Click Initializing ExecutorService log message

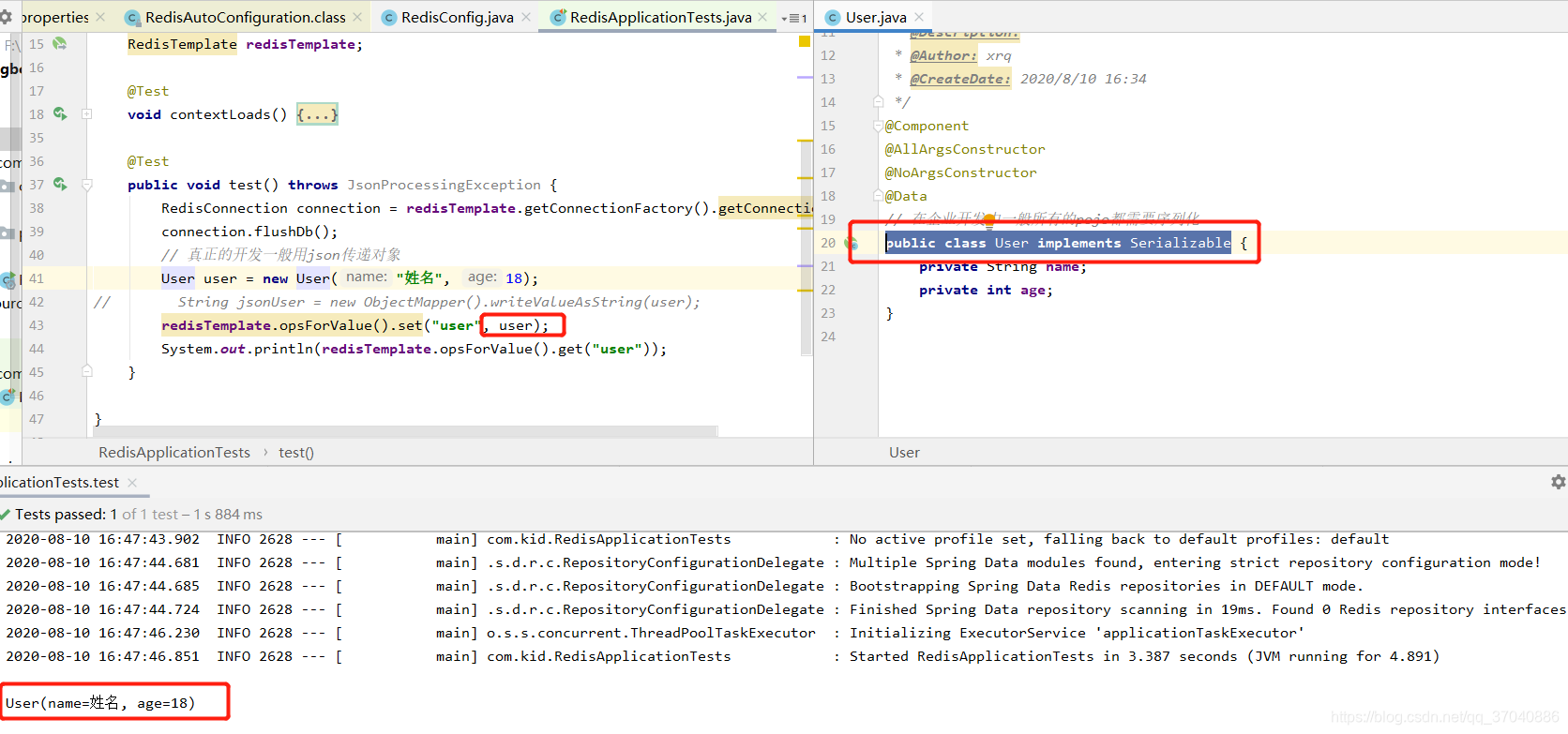pos(1077,633)
